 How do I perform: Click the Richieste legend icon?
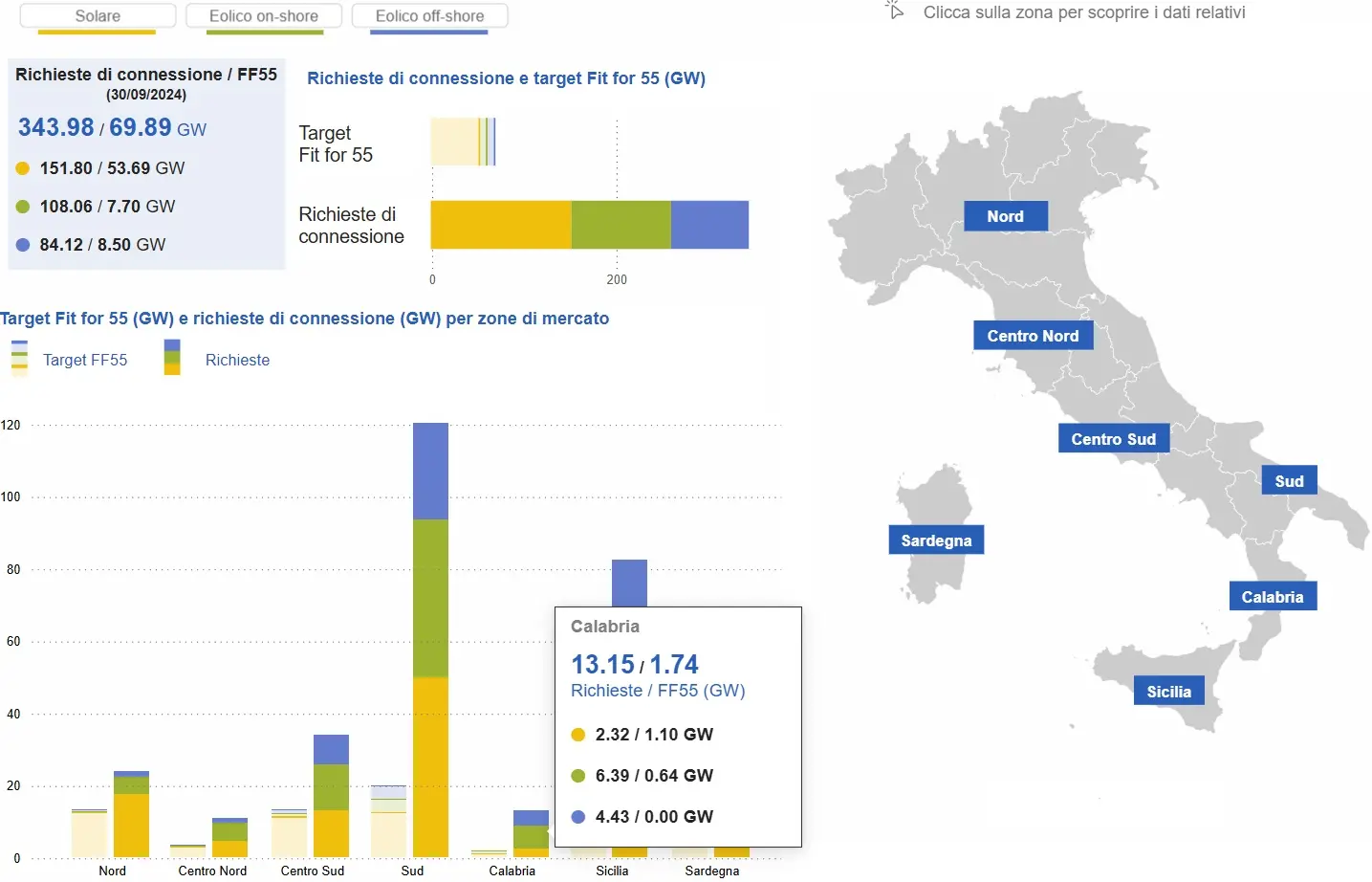[x=172, y=358]
